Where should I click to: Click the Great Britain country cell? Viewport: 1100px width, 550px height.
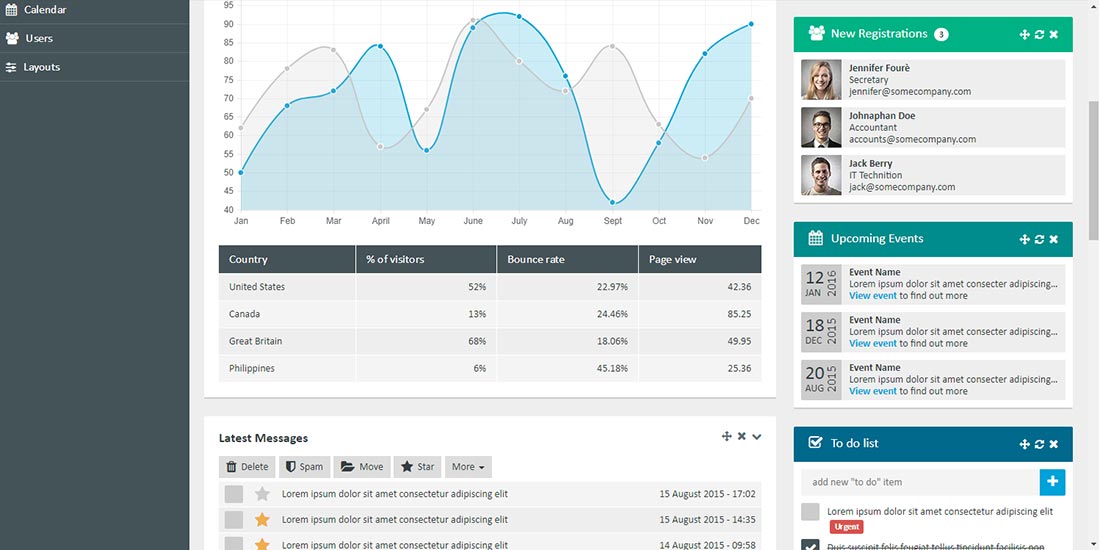(x=287, y=341)
